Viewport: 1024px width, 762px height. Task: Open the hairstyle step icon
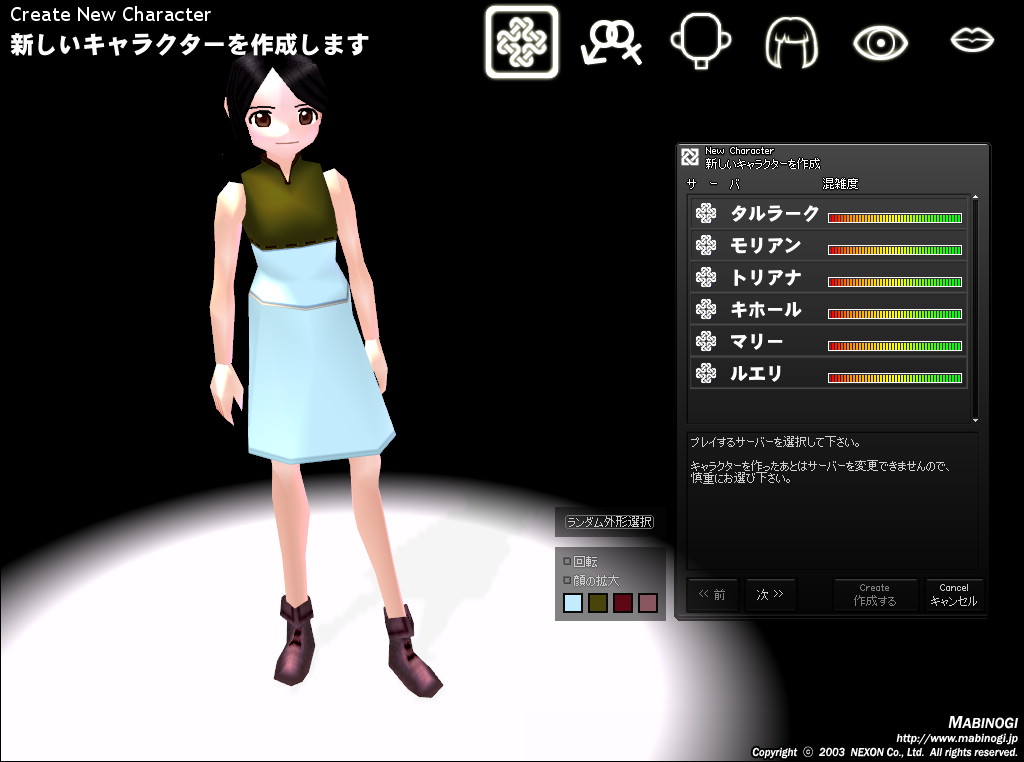[791, 42]
